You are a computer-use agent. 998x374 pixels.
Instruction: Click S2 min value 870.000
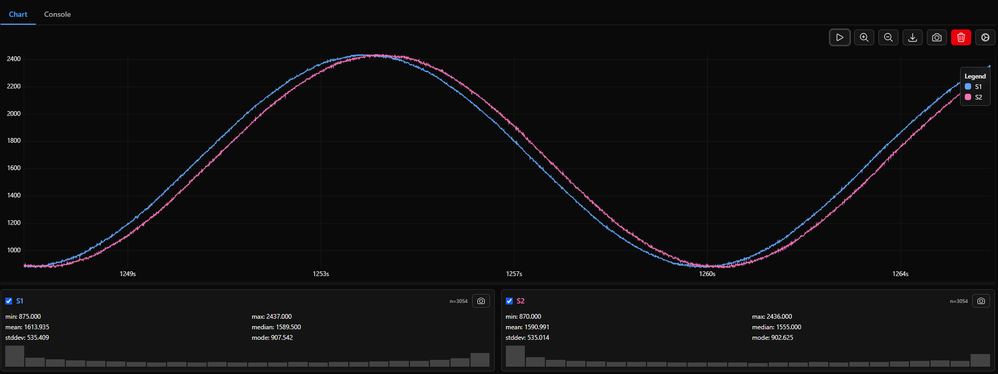pyautogui.click(x=530, y=316)
